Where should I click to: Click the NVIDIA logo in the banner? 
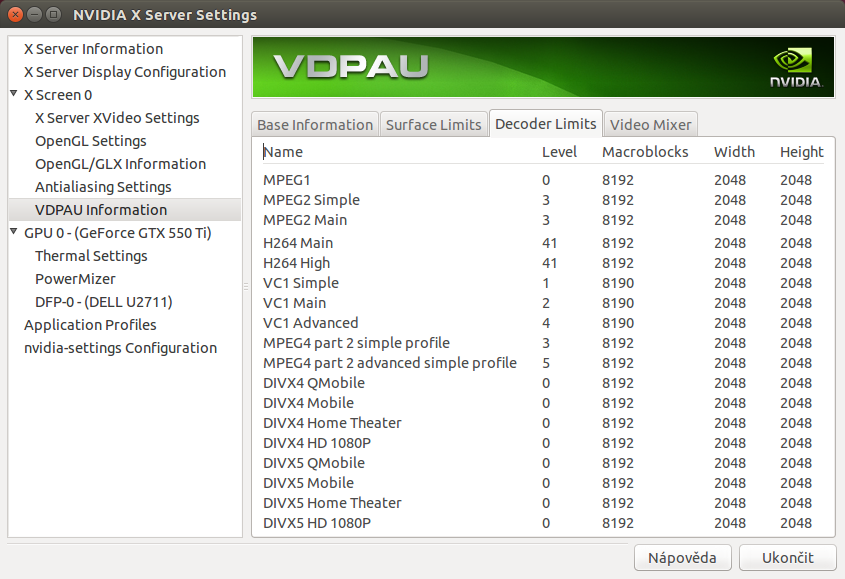click(795, 68)
